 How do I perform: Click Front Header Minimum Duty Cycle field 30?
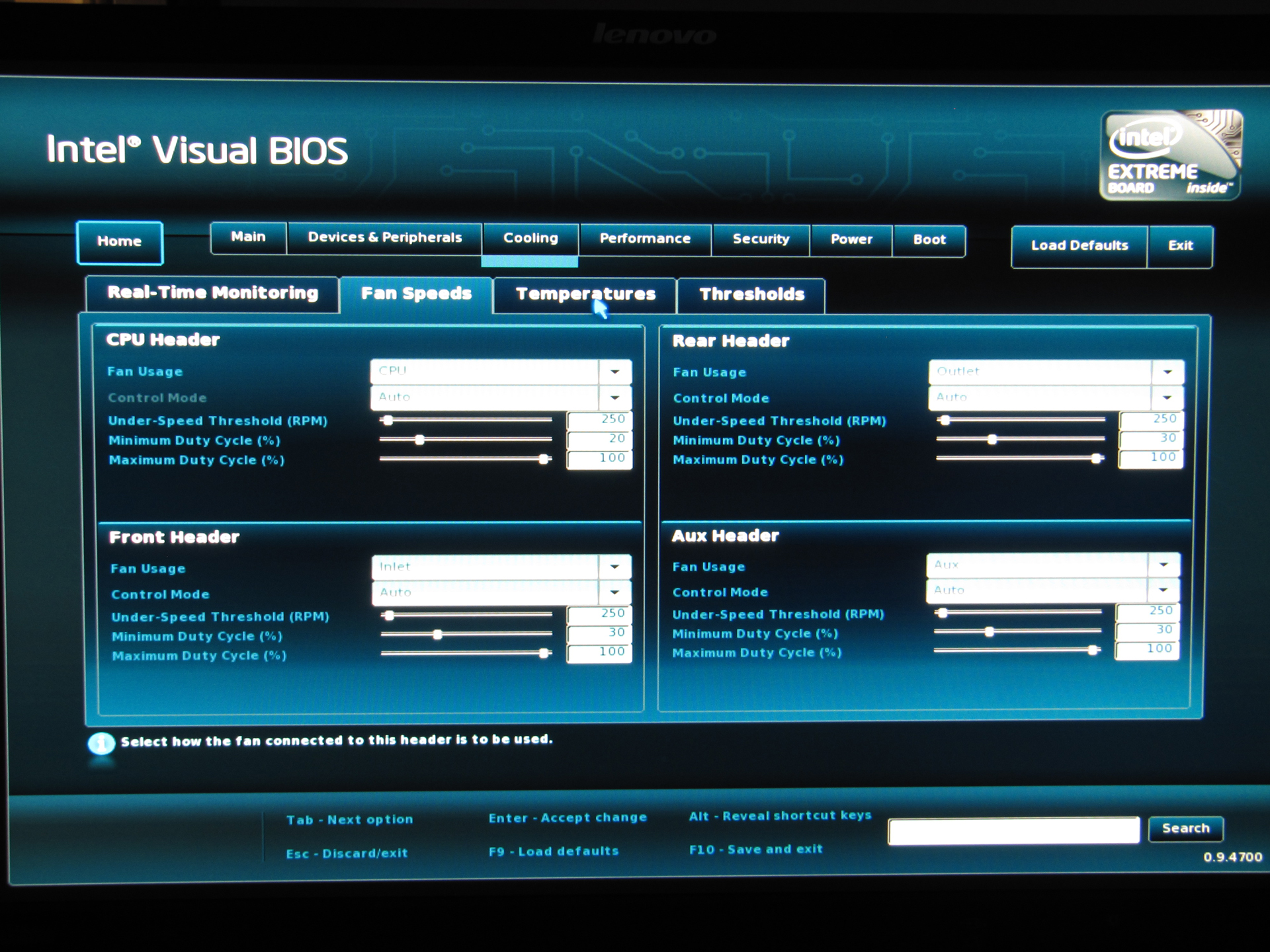[599, 633]
